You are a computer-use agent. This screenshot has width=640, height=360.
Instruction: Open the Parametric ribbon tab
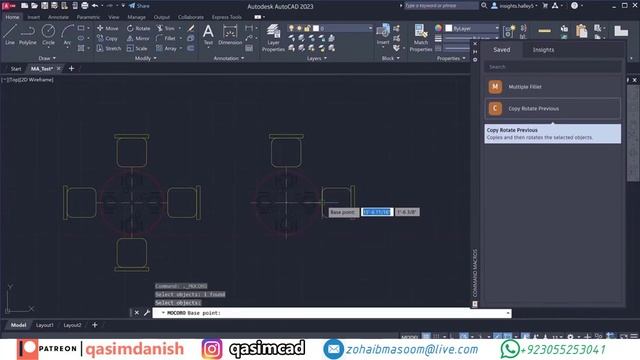click(x=88, y=17)
